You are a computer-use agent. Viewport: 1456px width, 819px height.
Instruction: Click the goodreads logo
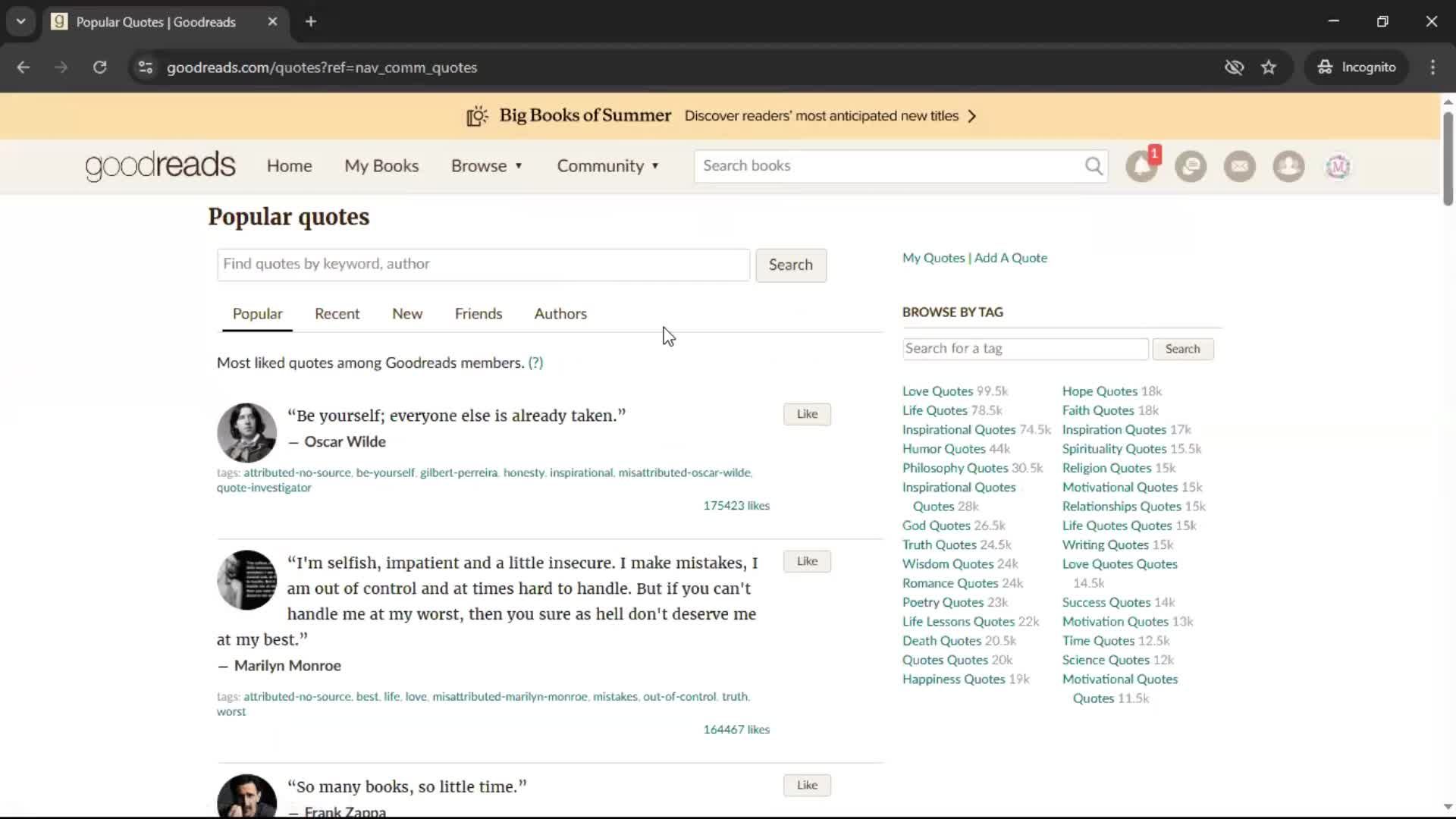point(160,166)
